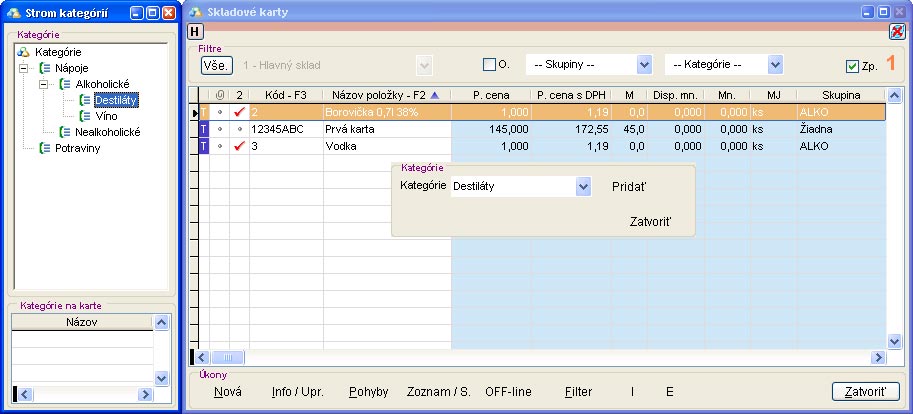This screenshot has width=913, height=414.
Task: Click the paperclip attachment column header
Action: pos(219,94)
